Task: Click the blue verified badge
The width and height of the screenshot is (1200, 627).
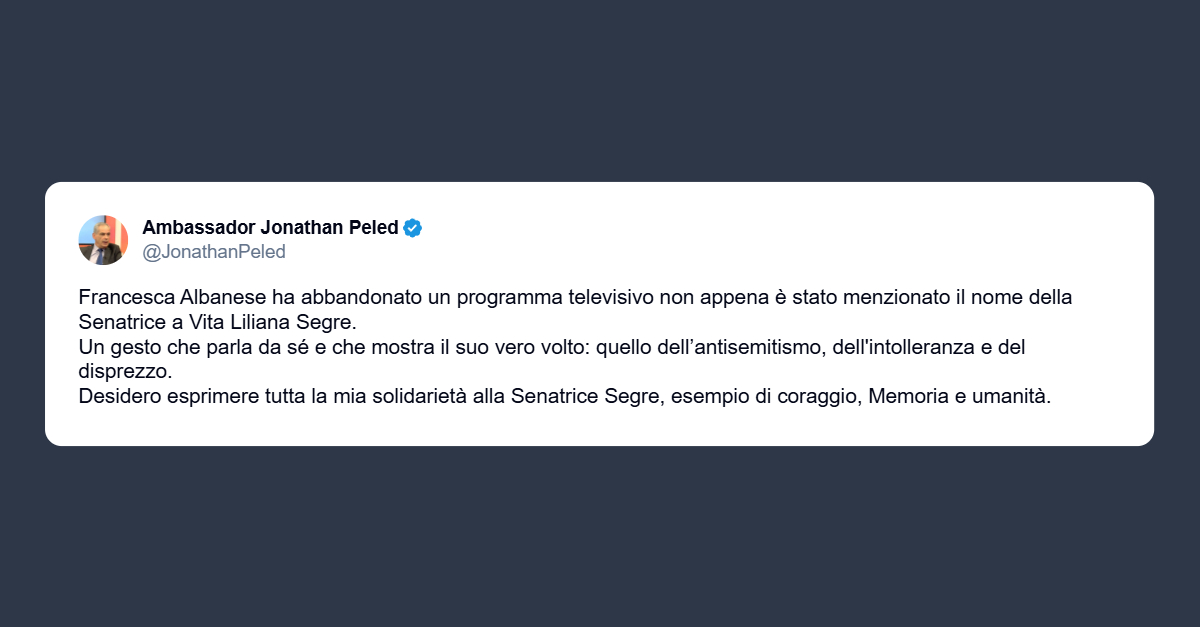Action: tap(412, 228)
